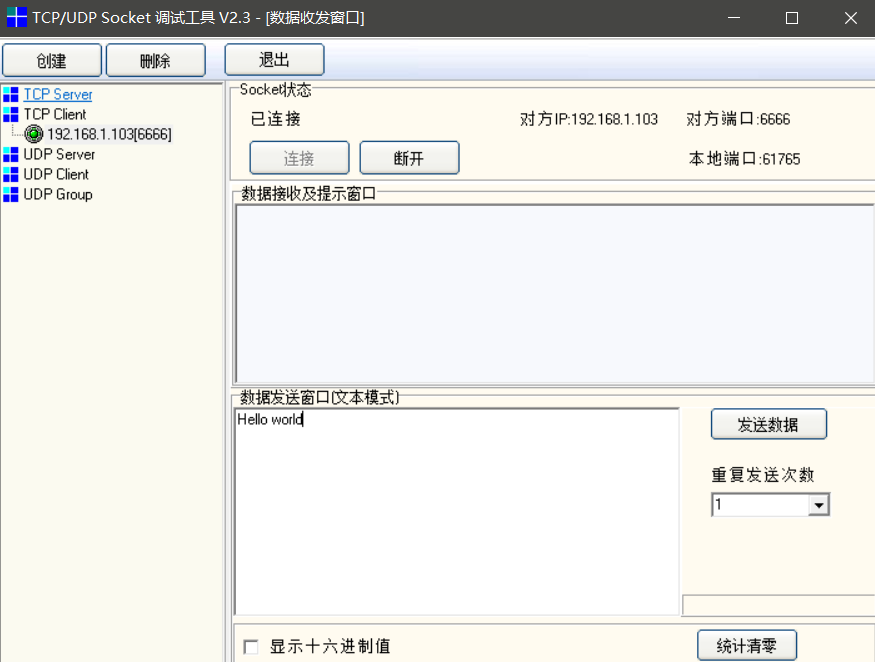Click the 发送数据 send data button
The width and height of the screenshot is (875, 662).
pyautogui.click(x=768, y=423)
